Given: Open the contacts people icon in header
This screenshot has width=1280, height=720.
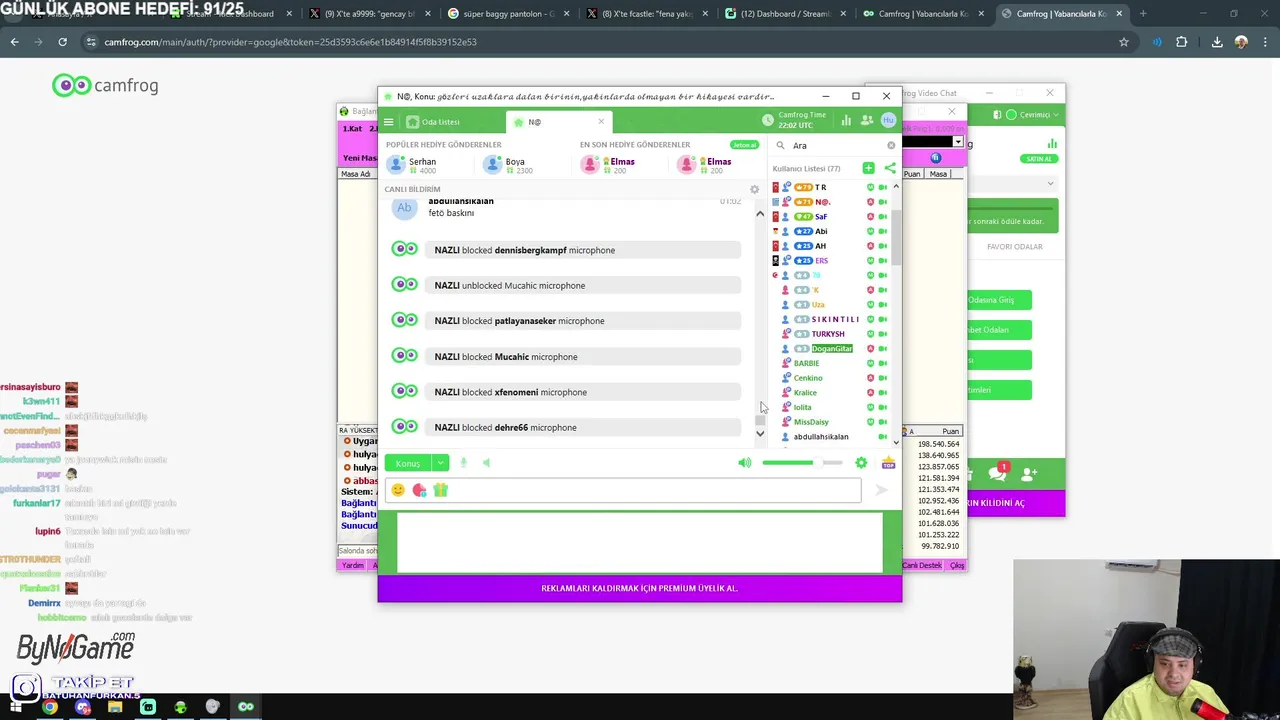Looking at the screenshot, I should [x=867, y=120].
